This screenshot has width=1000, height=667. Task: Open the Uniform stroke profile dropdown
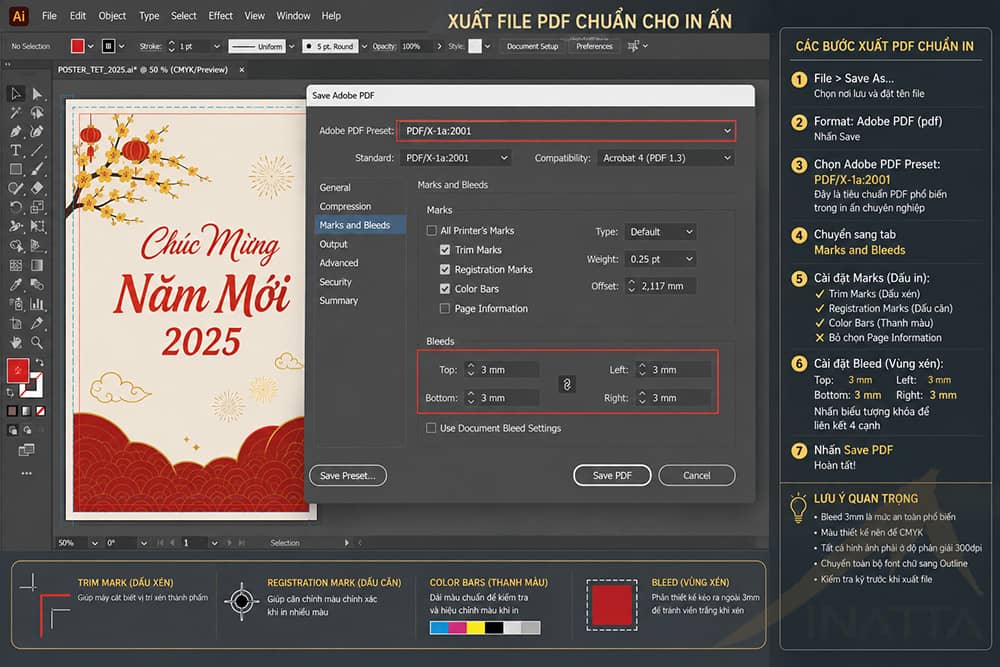tap(291, 46)
